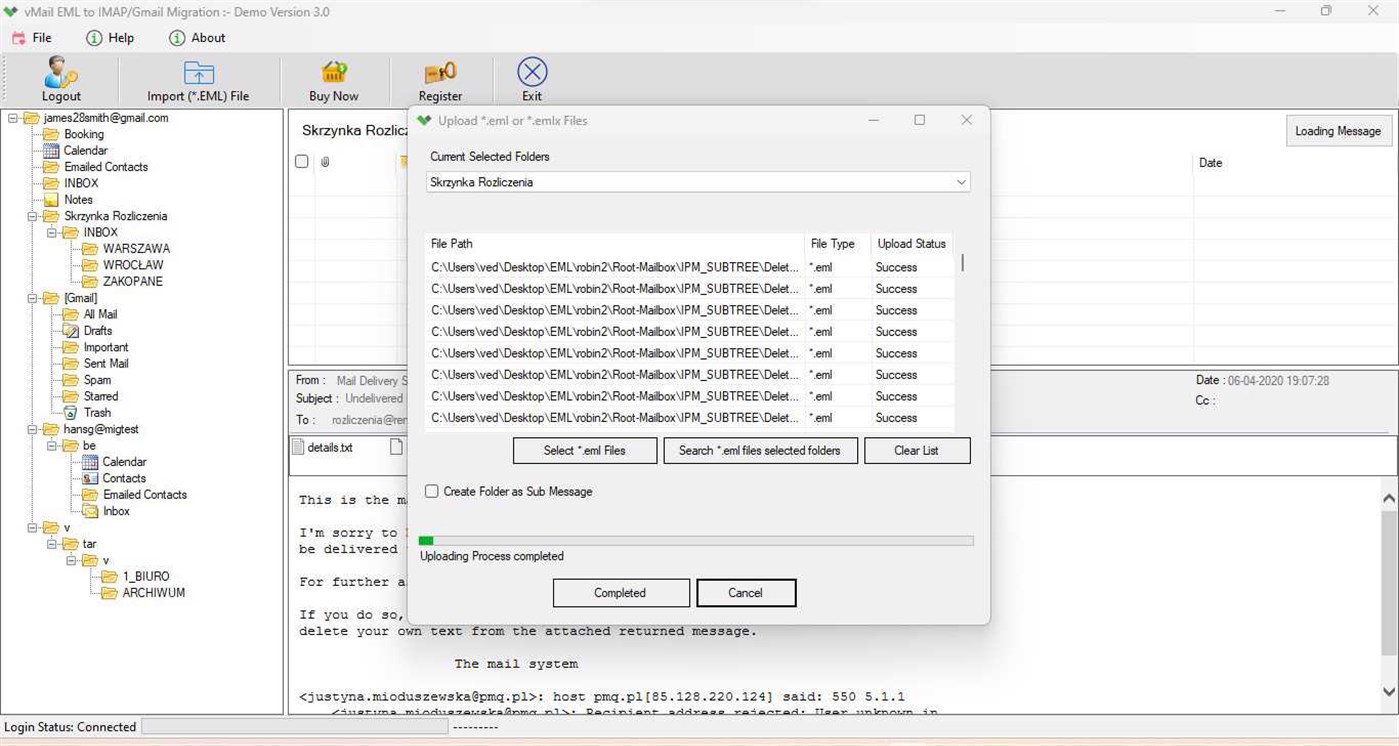The image size is (1399, 746).
Task: Open the Current Selected Folders dropdown
Action: [960, 182]
